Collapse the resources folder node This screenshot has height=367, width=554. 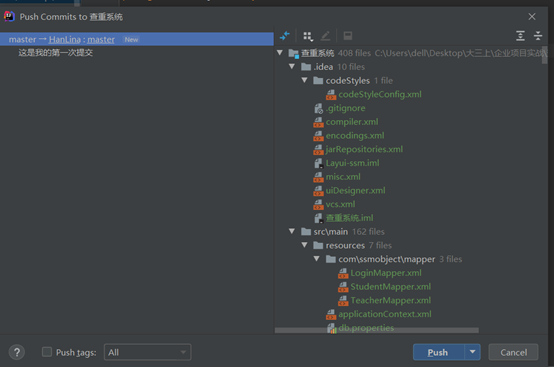click(x=304, y=245)
